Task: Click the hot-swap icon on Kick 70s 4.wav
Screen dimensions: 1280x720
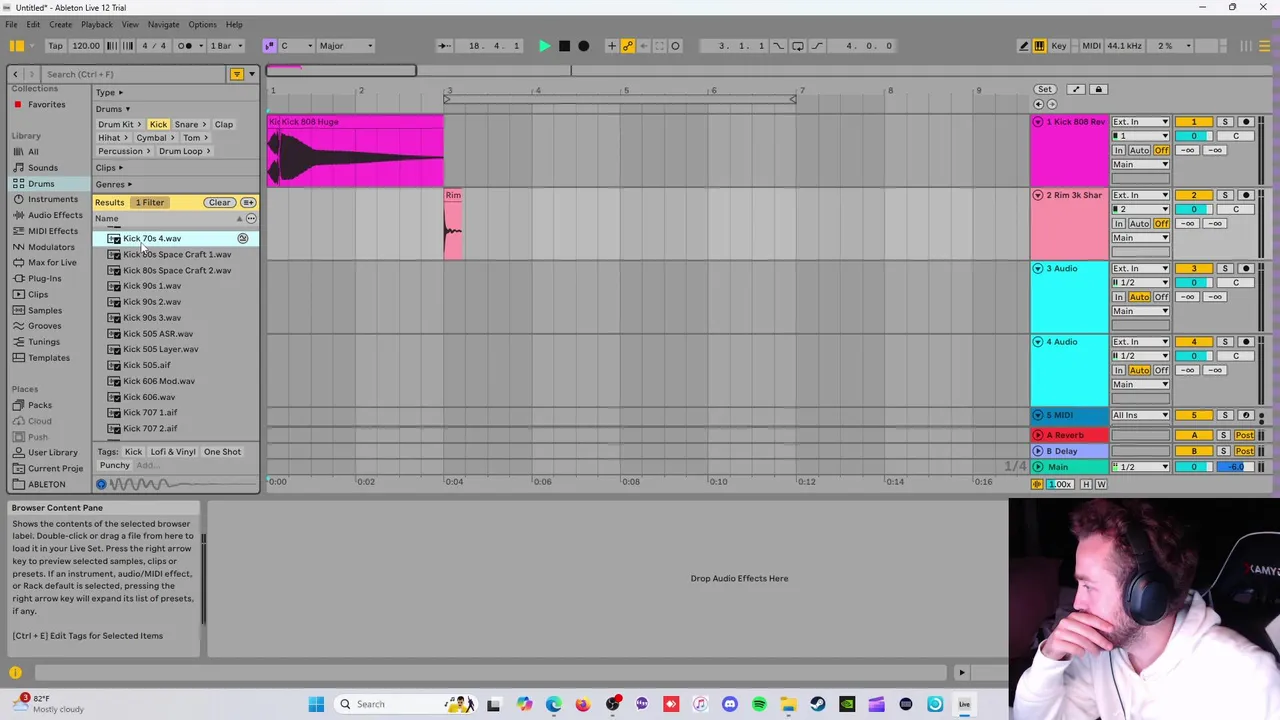Action: coord(242,239)
